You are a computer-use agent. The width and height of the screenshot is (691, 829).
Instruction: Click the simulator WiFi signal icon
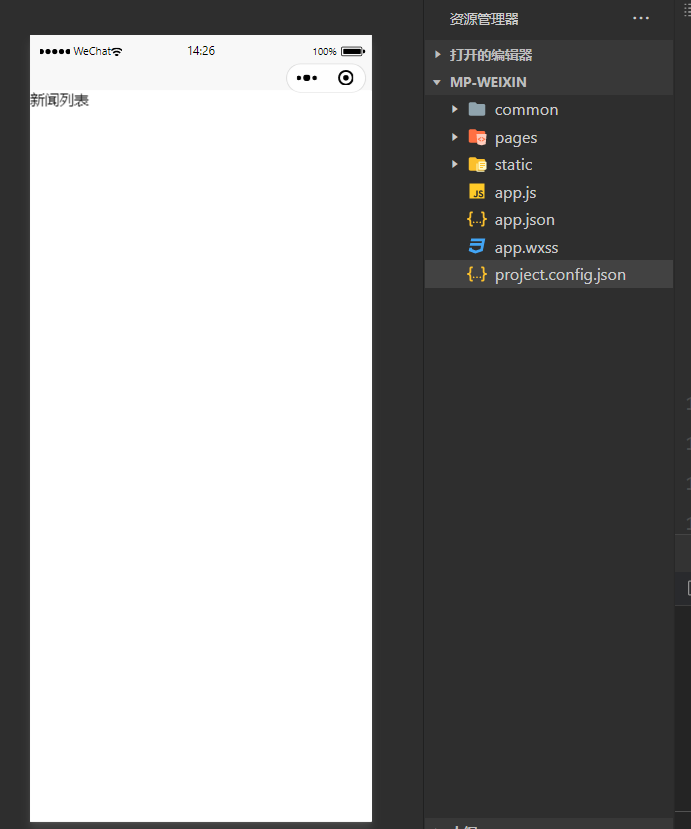(117, 51)
